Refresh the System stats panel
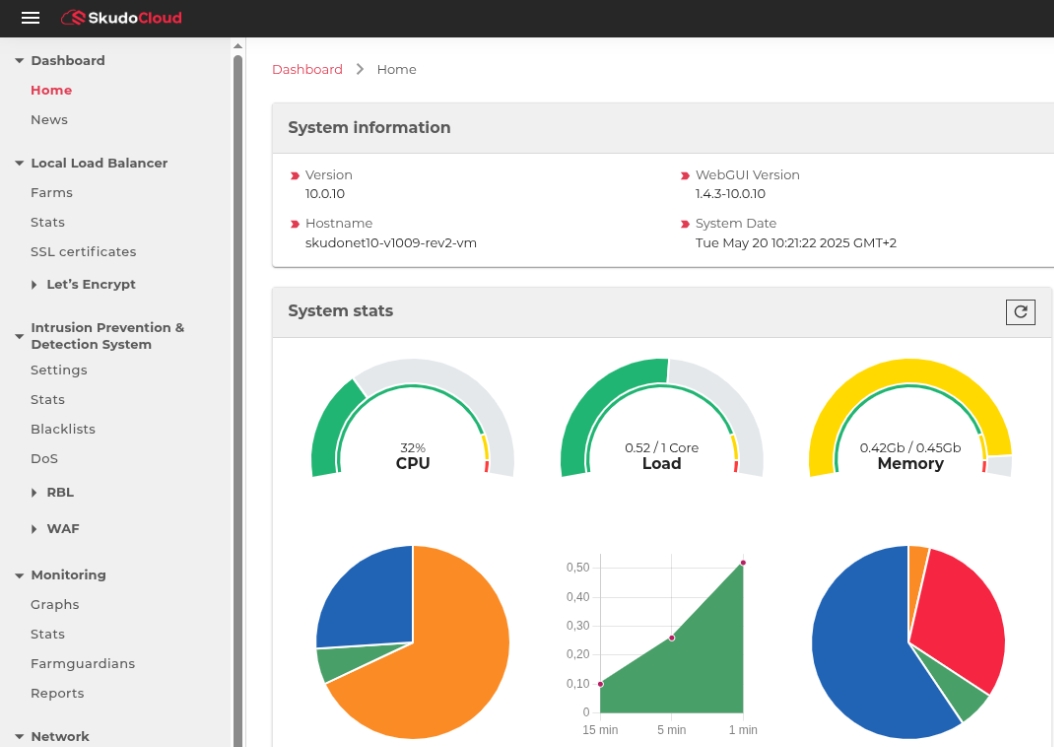1054x747 pixels. (x=1020, y=312)
